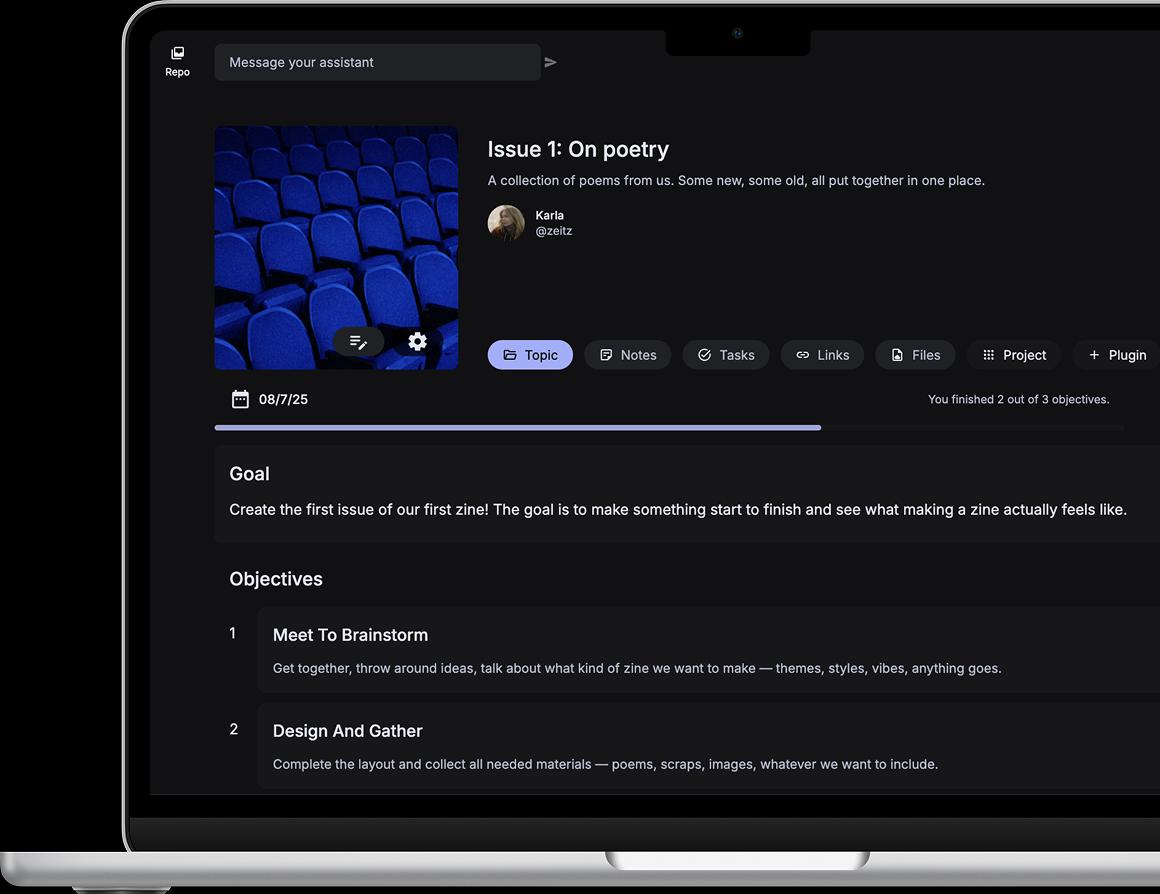
Task: Click Karla's avatar photo
Action: pos(506,223)
